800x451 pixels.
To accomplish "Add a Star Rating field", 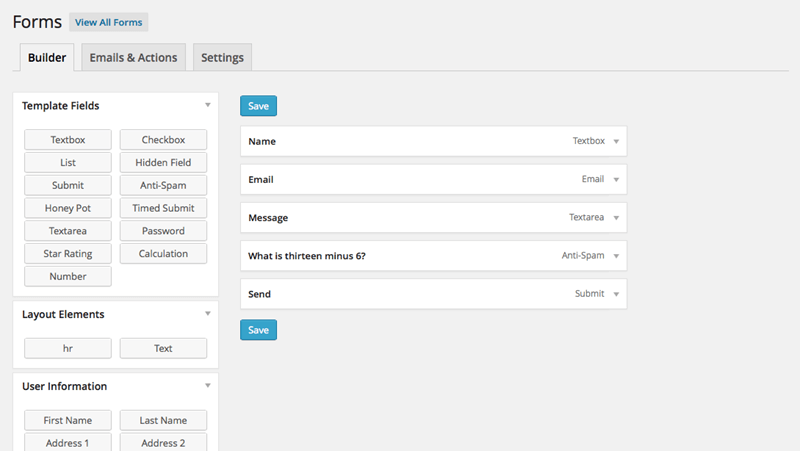I will (x=68, y=254).
